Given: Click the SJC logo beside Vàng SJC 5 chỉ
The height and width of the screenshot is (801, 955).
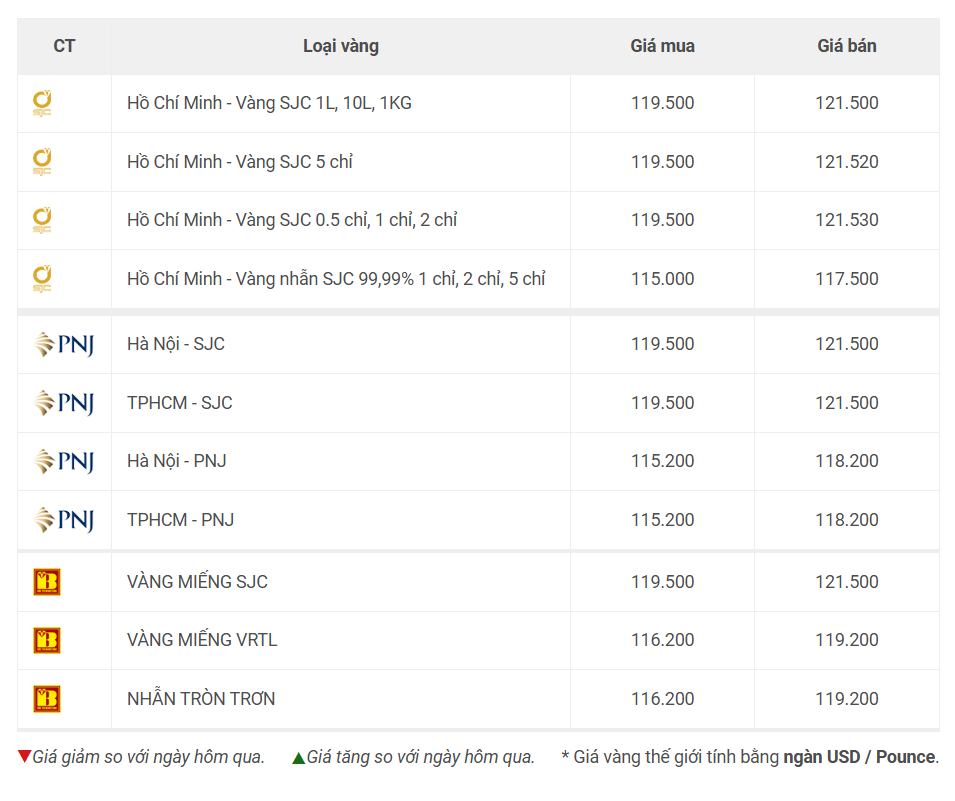Looking at the screenshot, I should click(x=42, y=162).
